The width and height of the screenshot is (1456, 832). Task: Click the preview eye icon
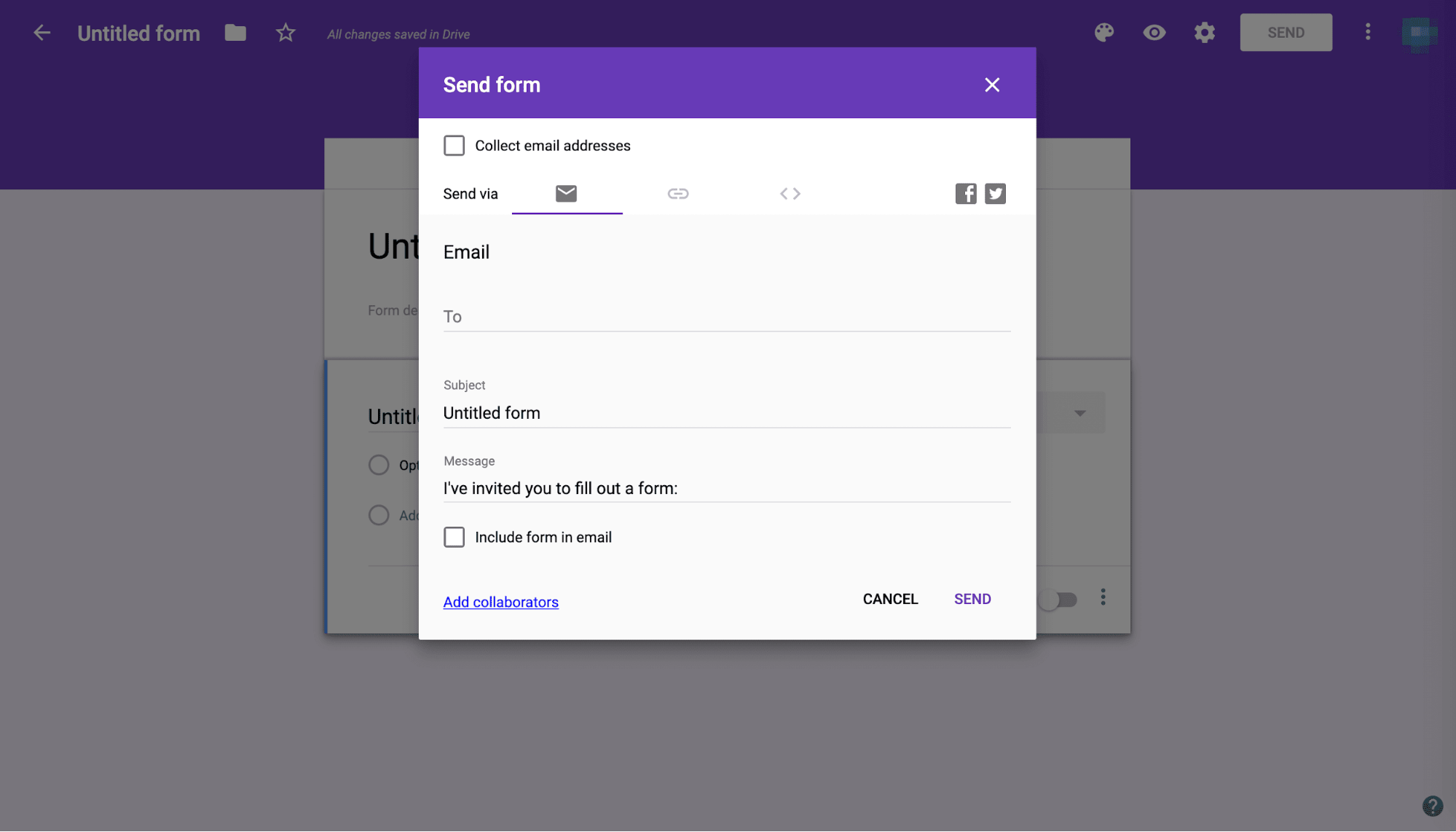click(x=1154, y=32)
